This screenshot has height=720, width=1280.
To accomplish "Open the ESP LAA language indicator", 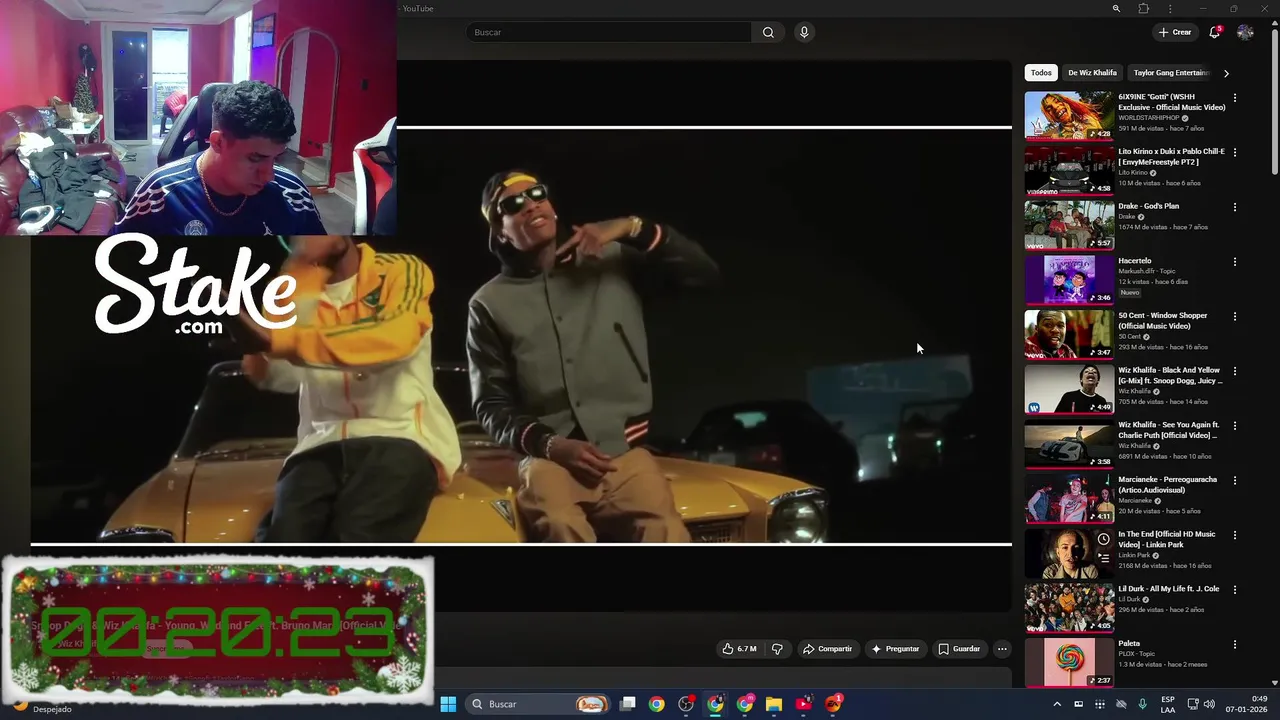I will pyautogui.click(x=1168, y=704).
